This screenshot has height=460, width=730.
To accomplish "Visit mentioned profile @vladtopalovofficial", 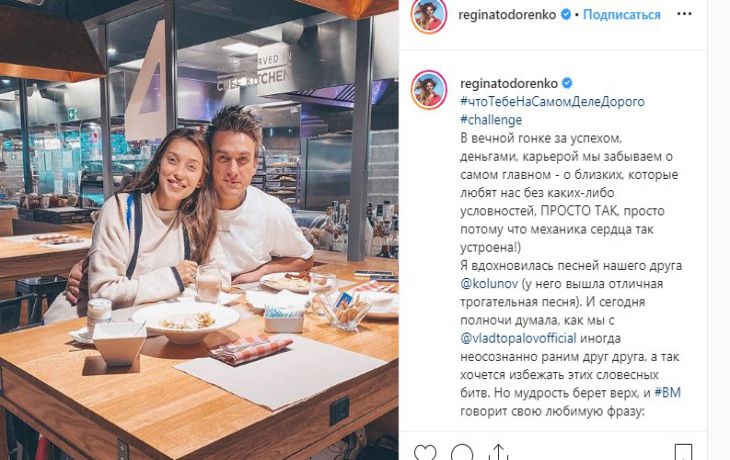I will click(518, 338).
